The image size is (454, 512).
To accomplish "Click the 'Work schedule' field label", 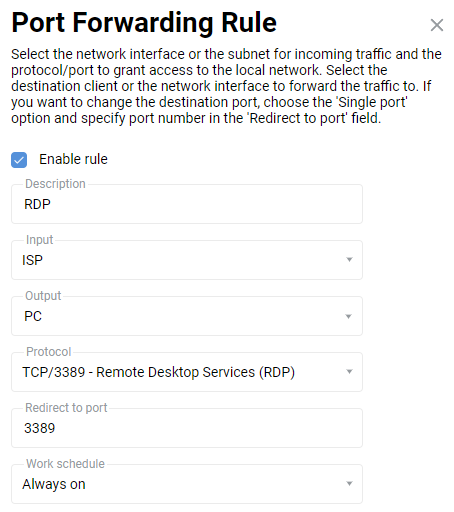I will pos(65,464).
